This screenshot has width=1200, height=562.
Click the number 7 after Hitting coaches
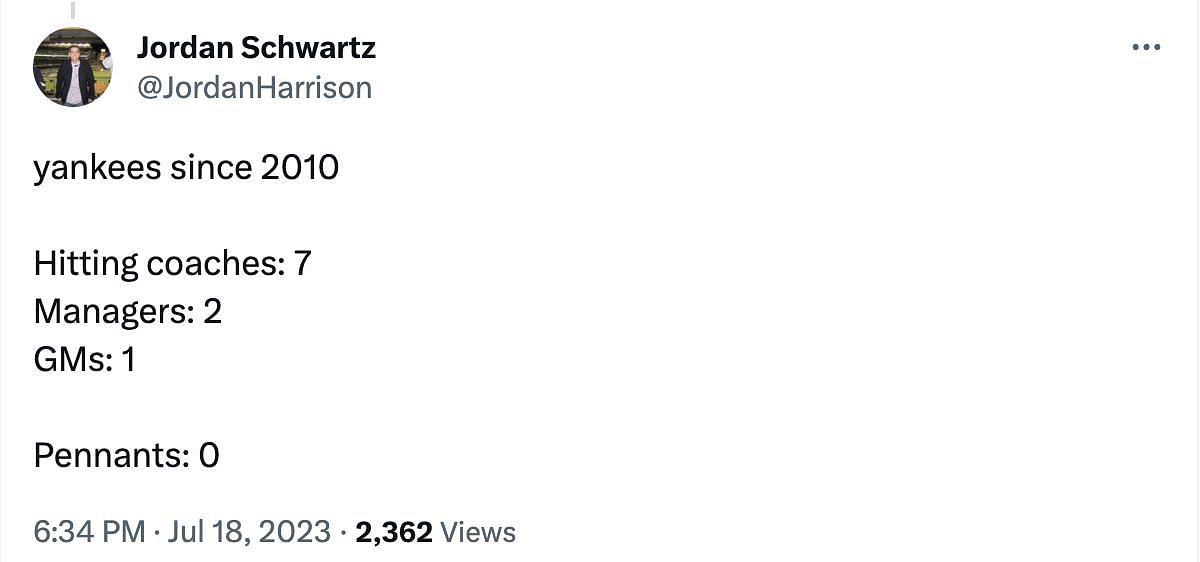303,264
